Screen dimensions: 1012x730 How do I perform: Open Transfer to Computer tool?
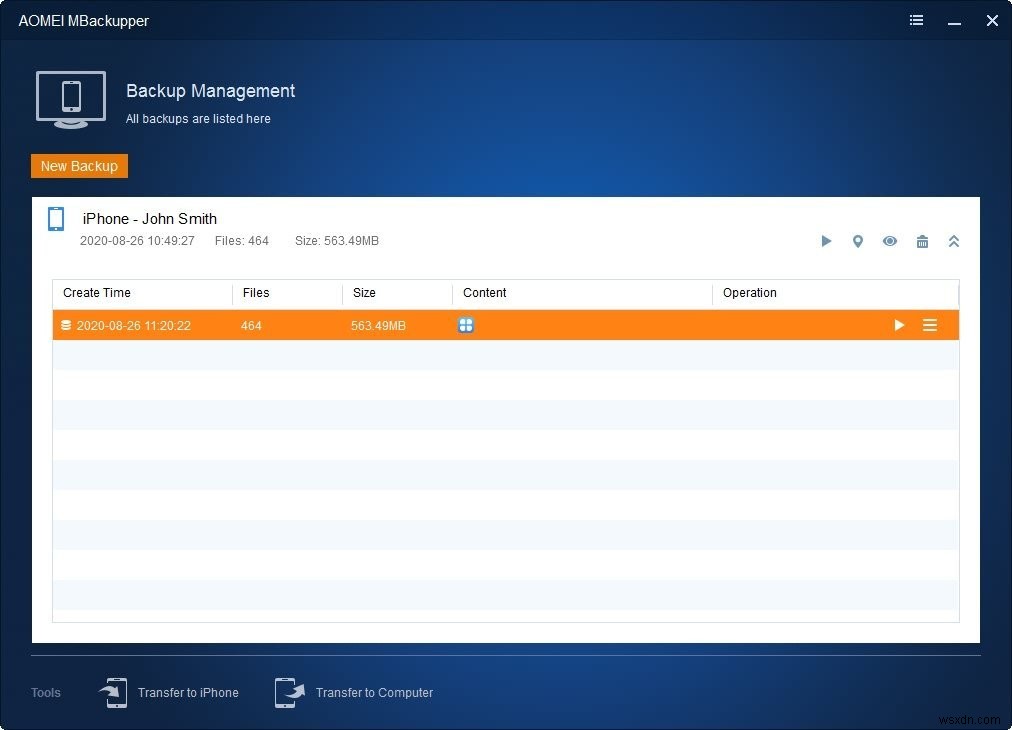coord(374,692)
